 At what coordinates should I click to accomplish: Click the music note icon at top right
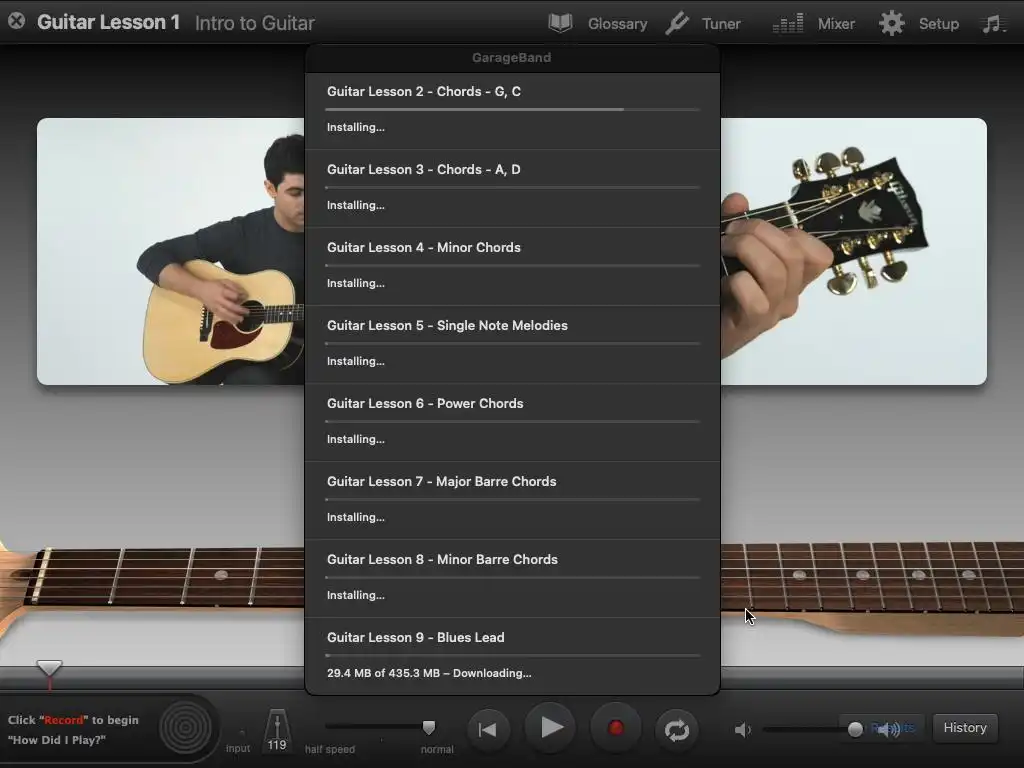(x=993, y=24)
